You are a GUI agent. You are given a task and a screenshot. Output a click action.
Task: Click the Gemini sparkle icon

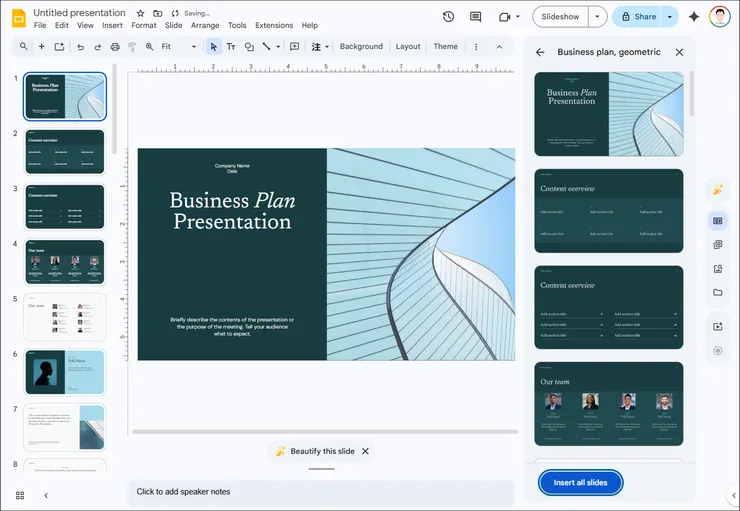click(x=694, y=17)
